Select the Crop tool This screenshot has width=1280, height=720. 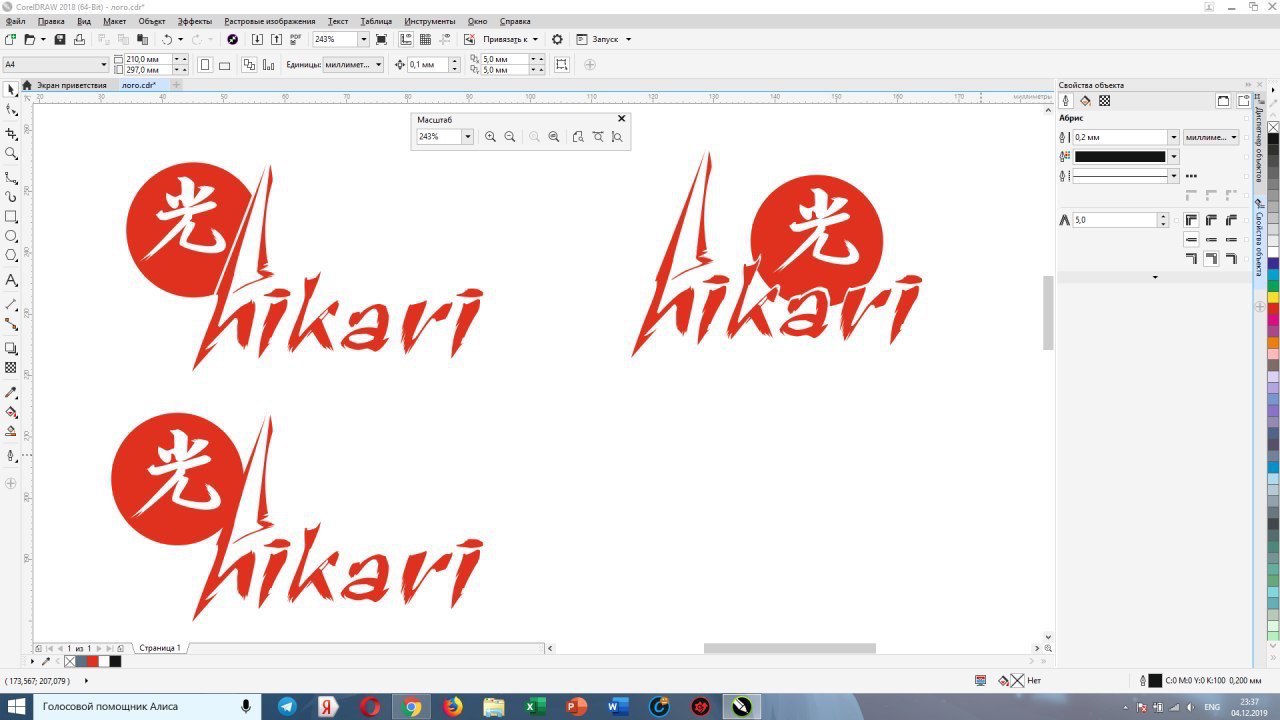[x=11, y=133]
